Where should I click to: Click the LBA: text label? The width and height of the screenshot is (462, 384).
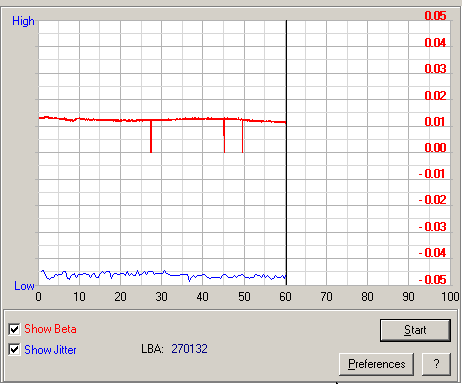pos(152,349)
